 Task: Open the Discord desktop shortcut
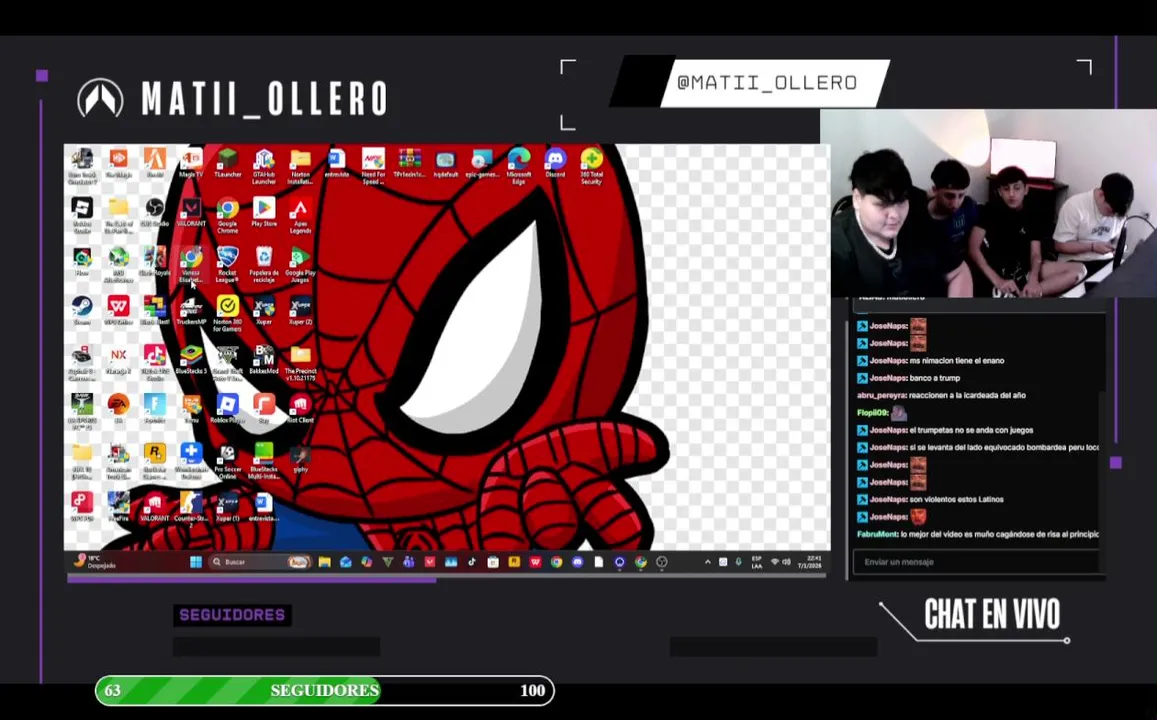[x=555, y=163]
